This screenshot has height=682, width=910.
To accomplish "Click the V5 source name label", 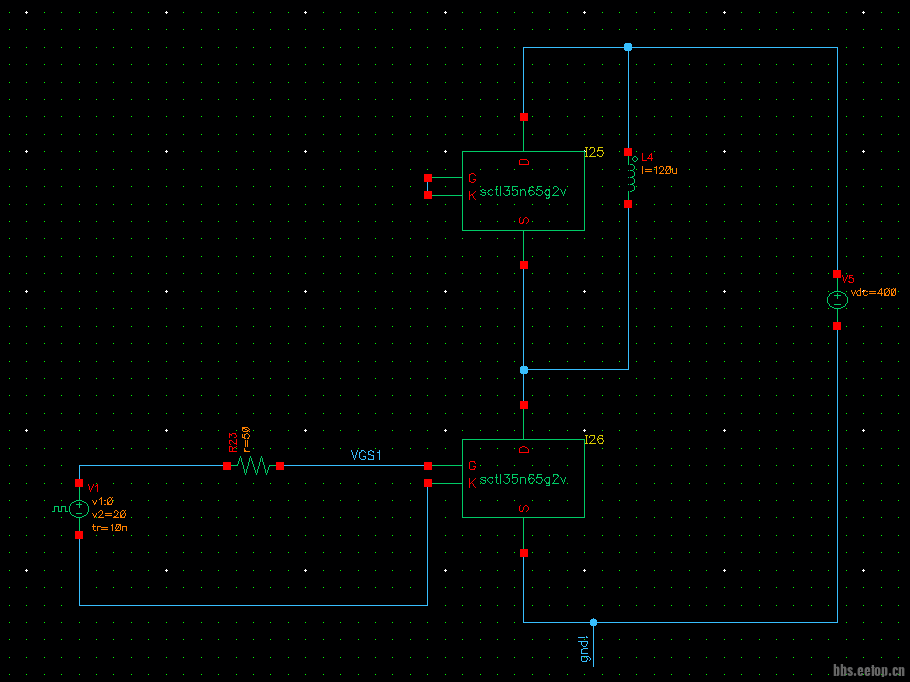I will 848,279.
